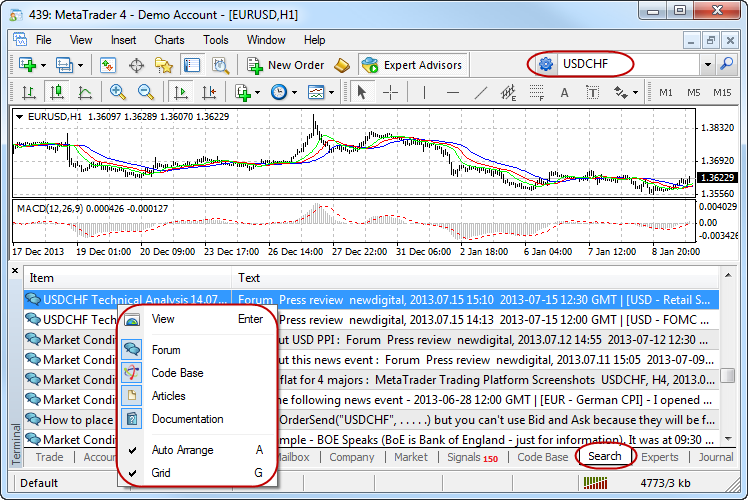Select the draw trendline tool
The height and width of the screenshot is (500, 748).
(x=480, y=92)
